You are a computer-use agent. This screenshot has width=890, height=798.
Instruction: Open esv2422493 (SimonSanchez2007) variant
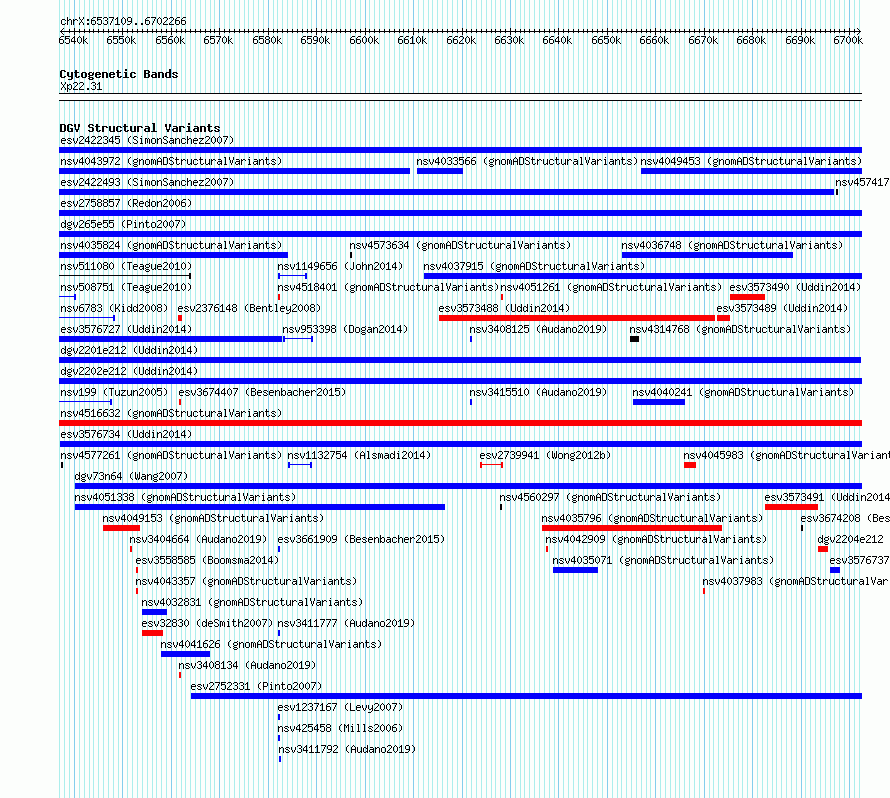click(x=147, y=182)
